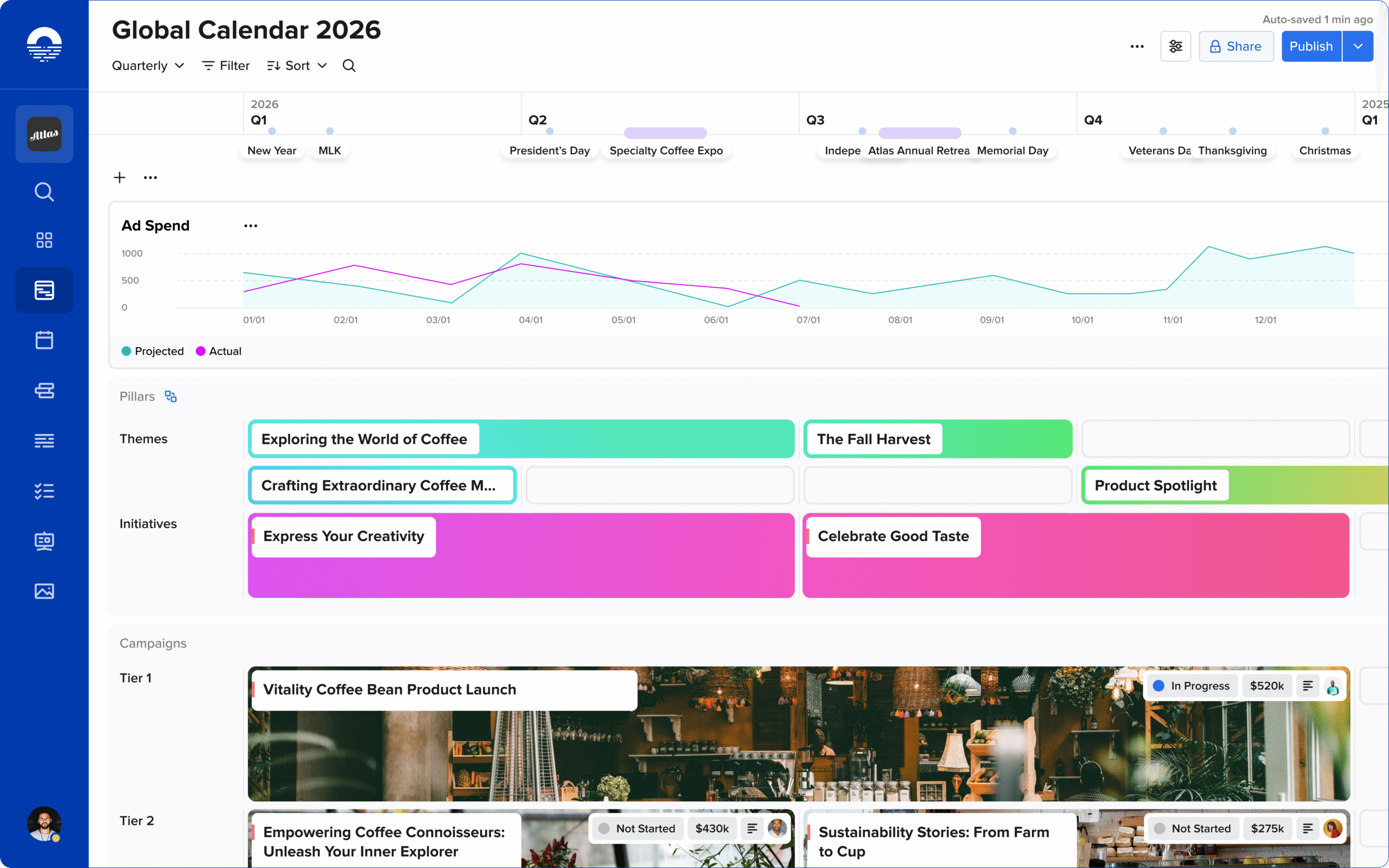Toggle the Actual series in Ad Spend legend

(x=218, y=351)
